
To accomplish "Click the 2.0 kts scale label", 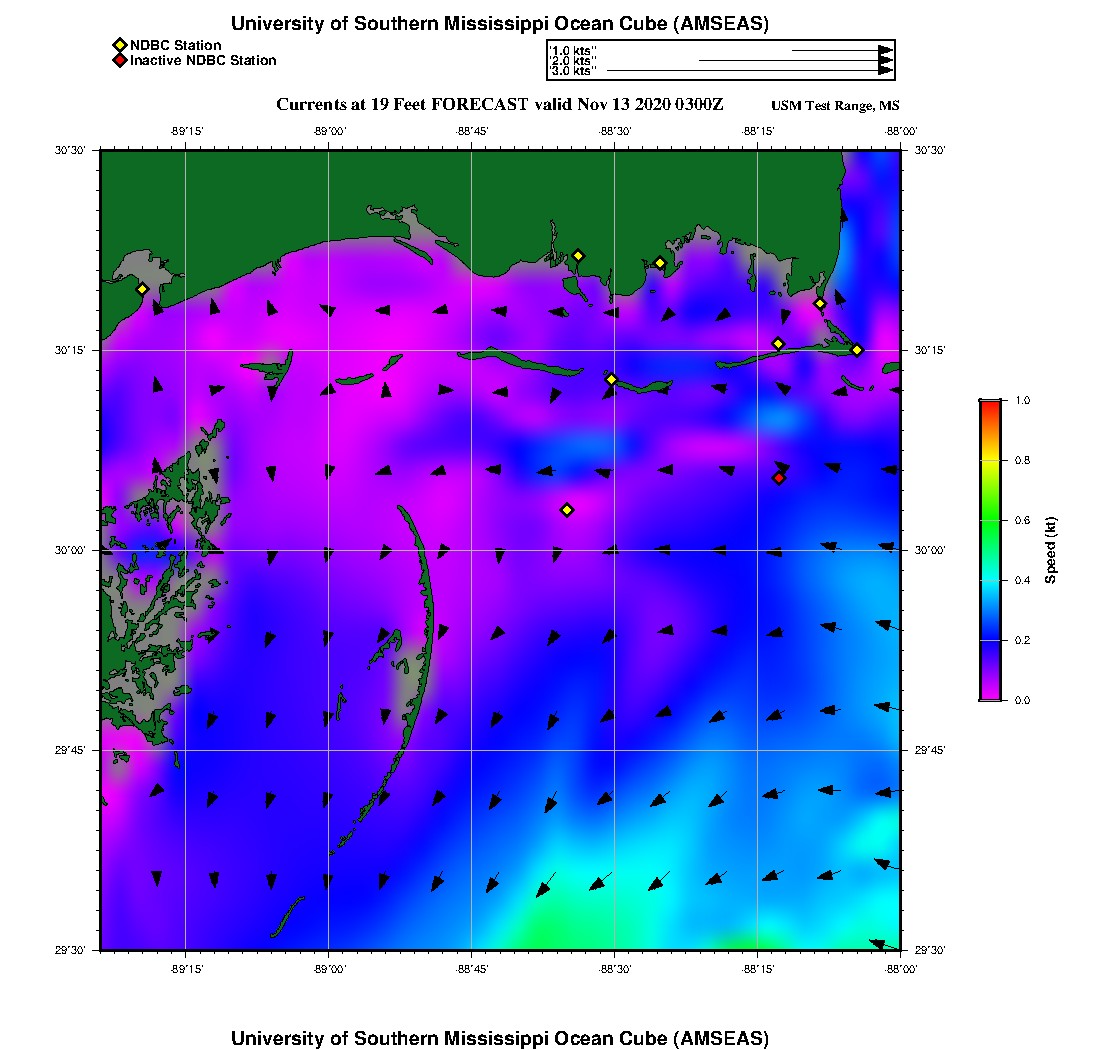I will point(573,61).
